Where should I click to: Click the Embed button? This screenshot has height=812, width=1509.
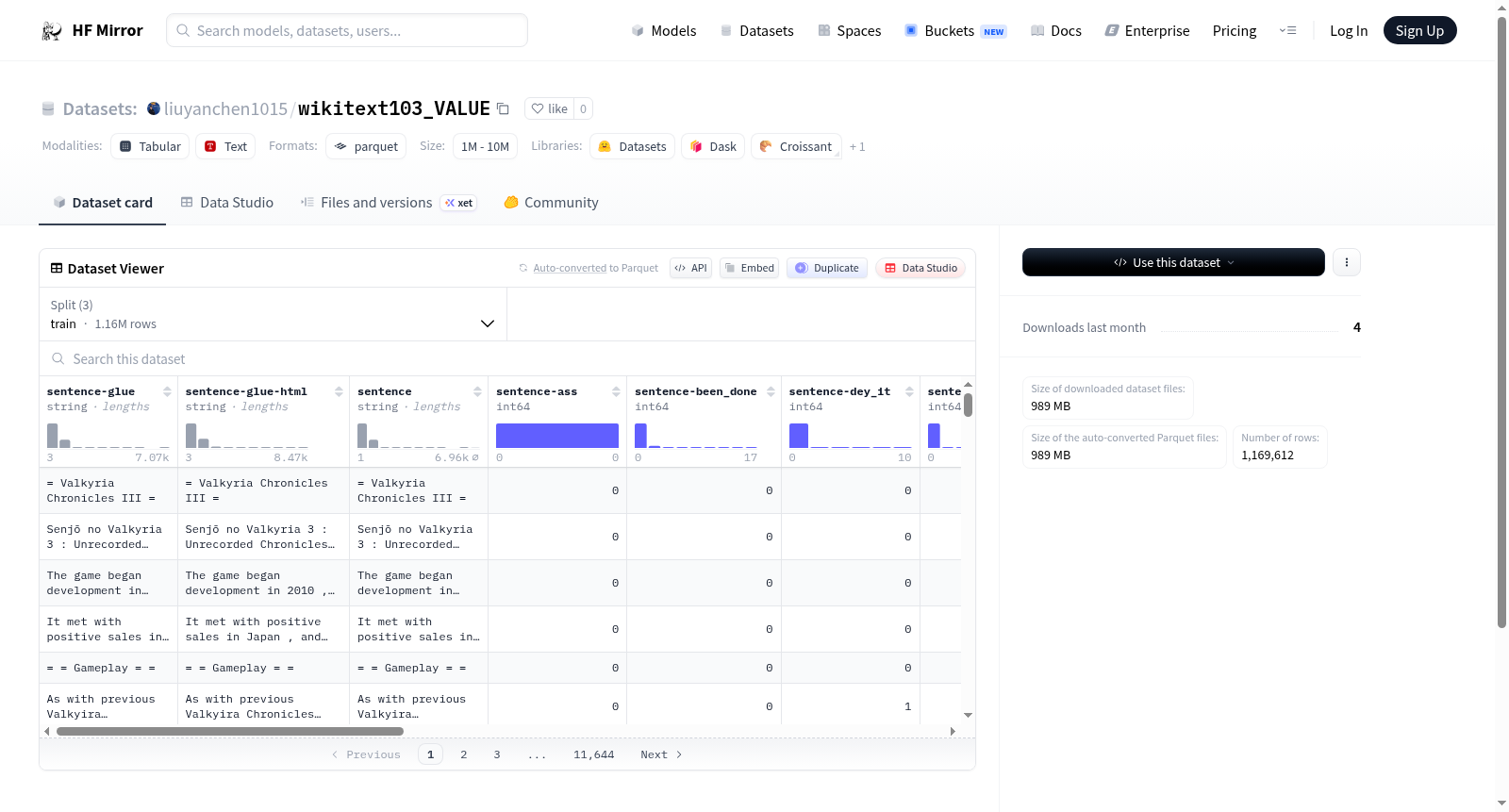750,268
